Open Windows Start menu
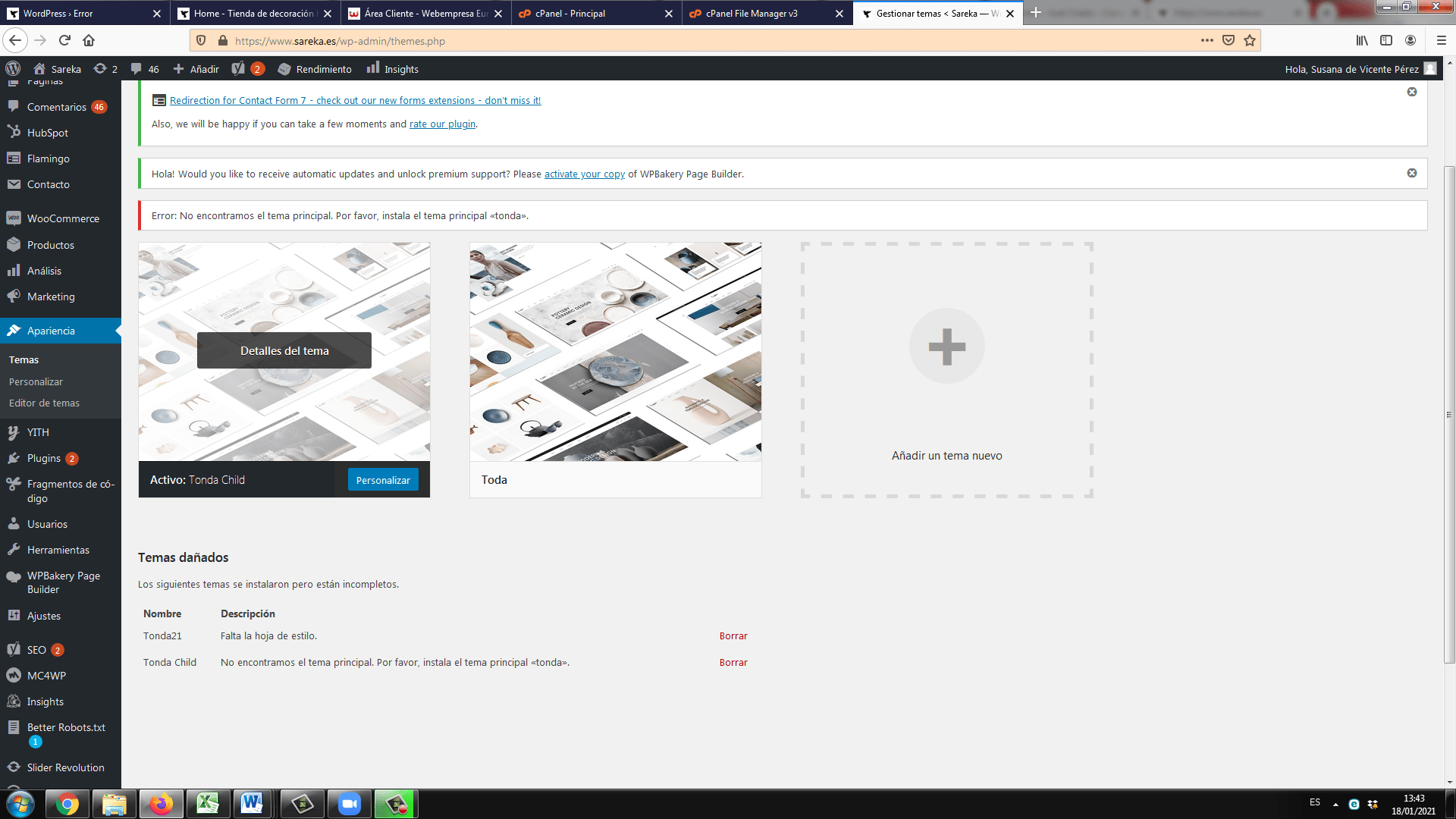This screenshot has width=1456, height=819. pyautogui.click(x=20, y=804)
